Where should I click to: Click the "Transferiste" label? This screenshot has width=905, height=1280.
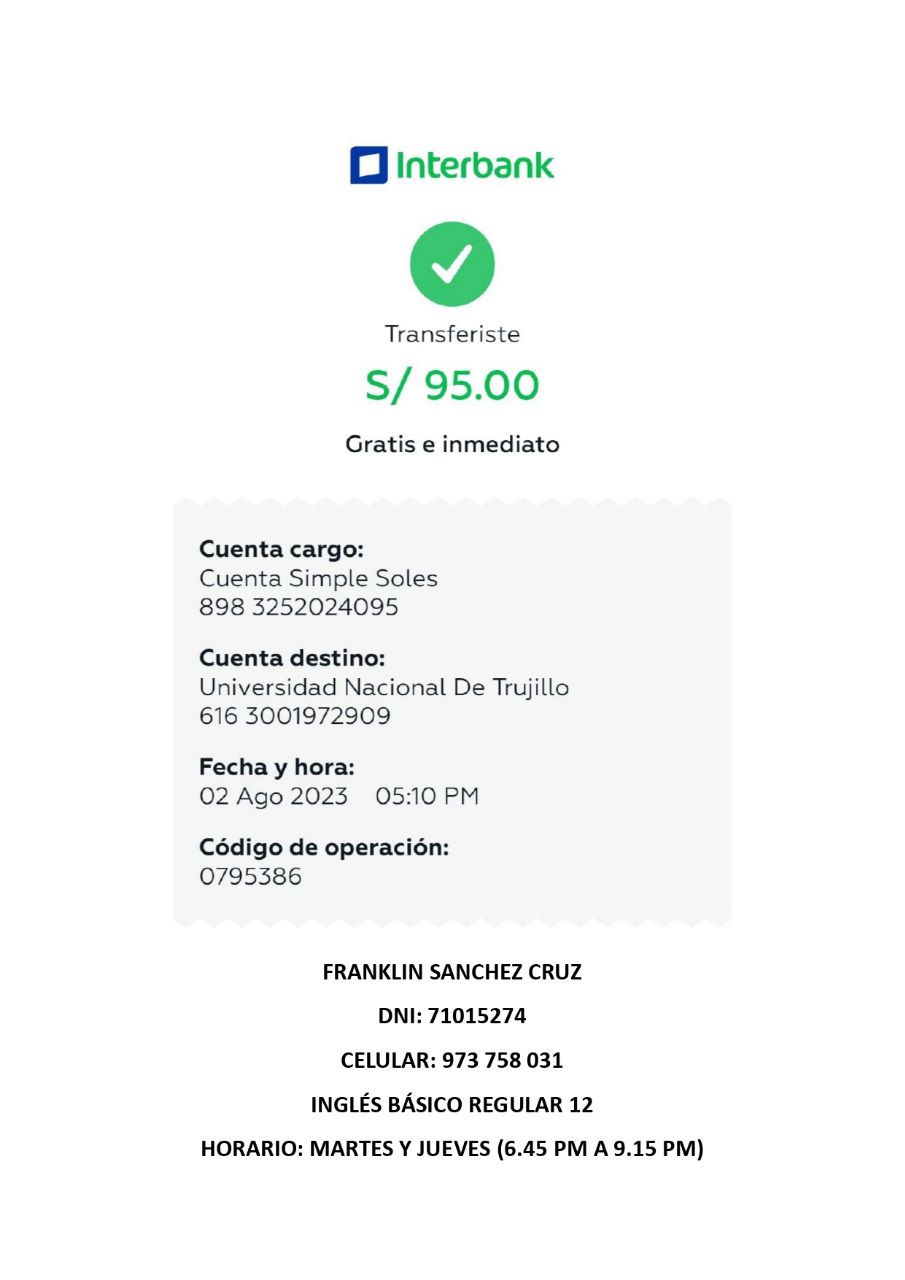(x=452, y=334)
